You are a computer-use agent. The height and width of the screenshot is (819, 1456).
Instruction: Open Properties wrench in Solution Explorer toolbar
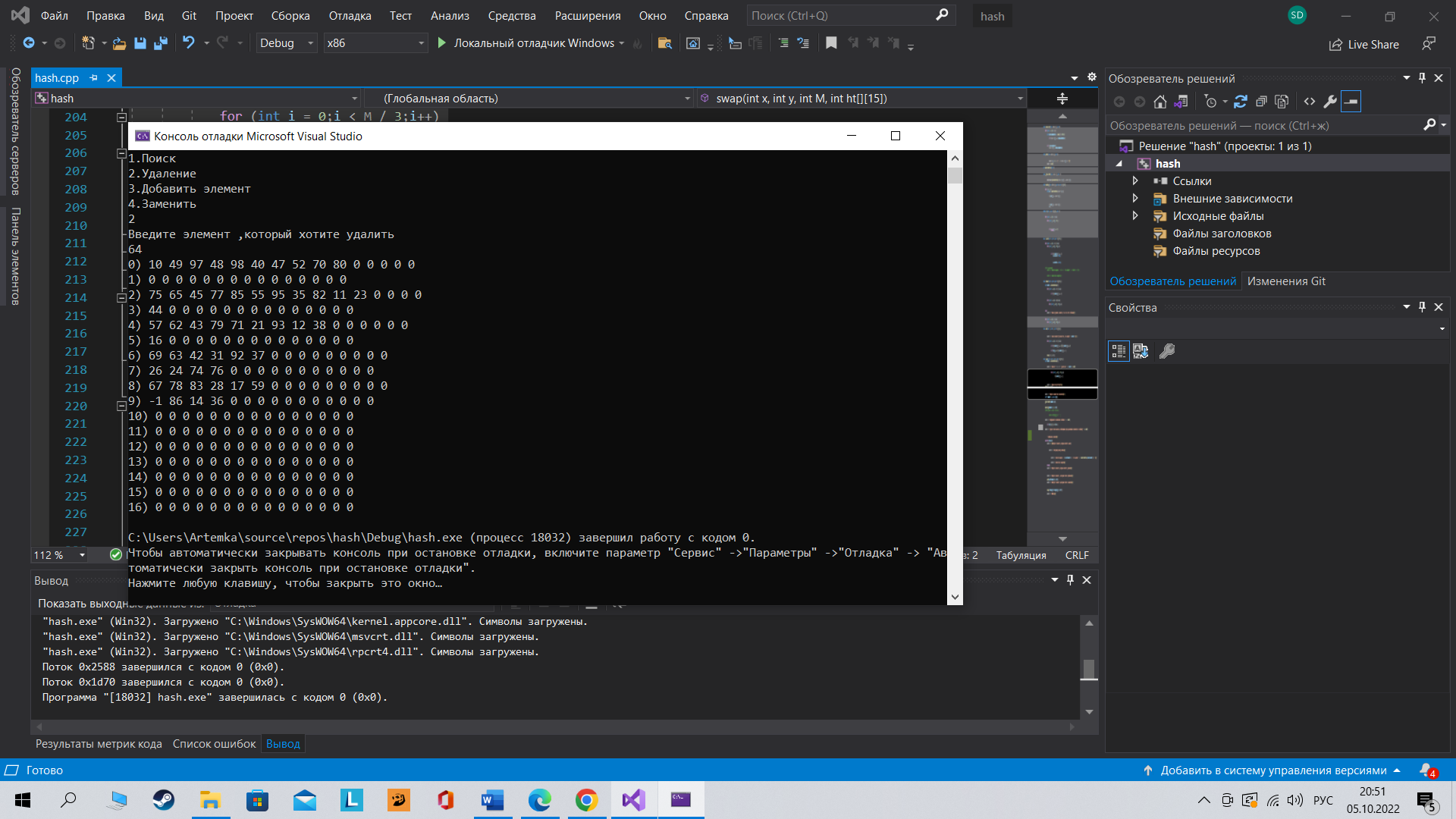tap(1330, 102)
